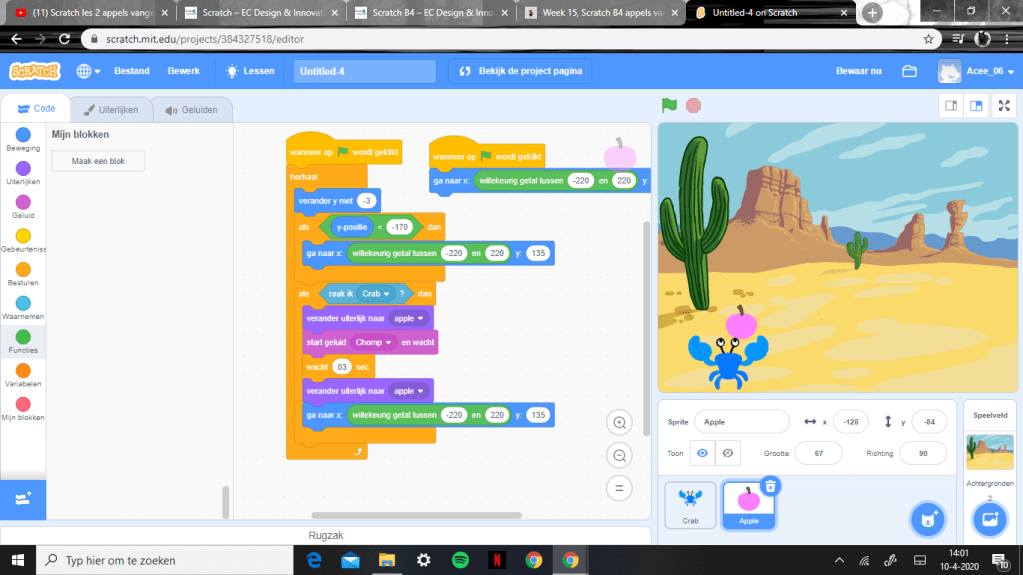The width and height of the screenshot is (1023, 575).
Task: Open the Bestand menu
Action: click(x=132, y=71)
